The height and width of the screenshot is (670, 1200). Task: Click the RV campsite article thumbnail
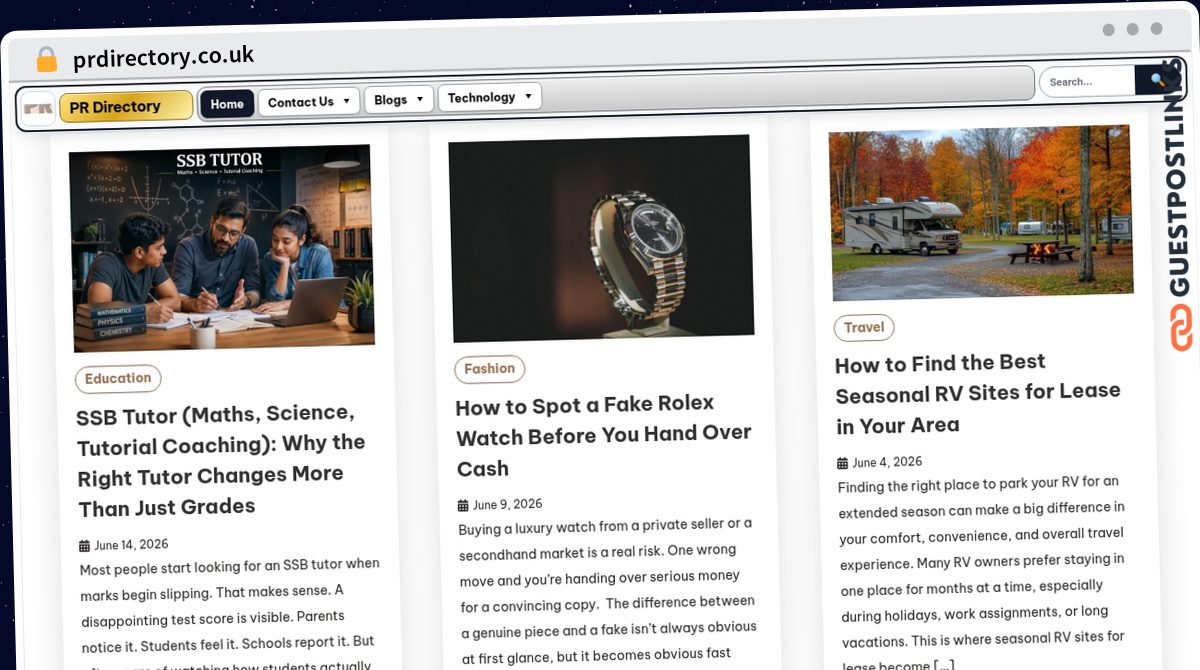[x=981, y=212]
